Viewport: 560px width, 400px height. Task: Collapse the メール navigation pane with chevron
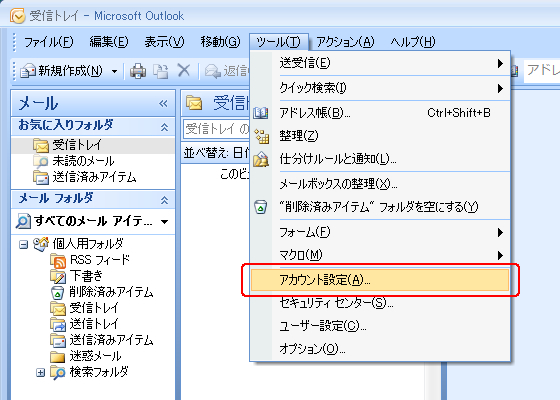pos(163,104)
